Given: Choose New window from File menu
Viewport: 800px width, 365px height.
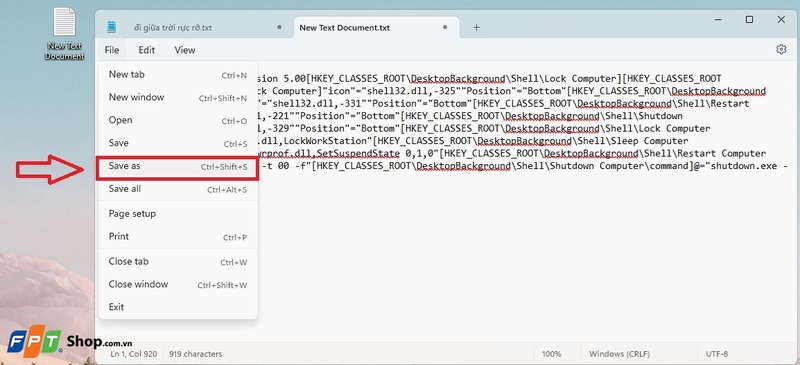Looking at the screenshot, I should pos(178,98).
